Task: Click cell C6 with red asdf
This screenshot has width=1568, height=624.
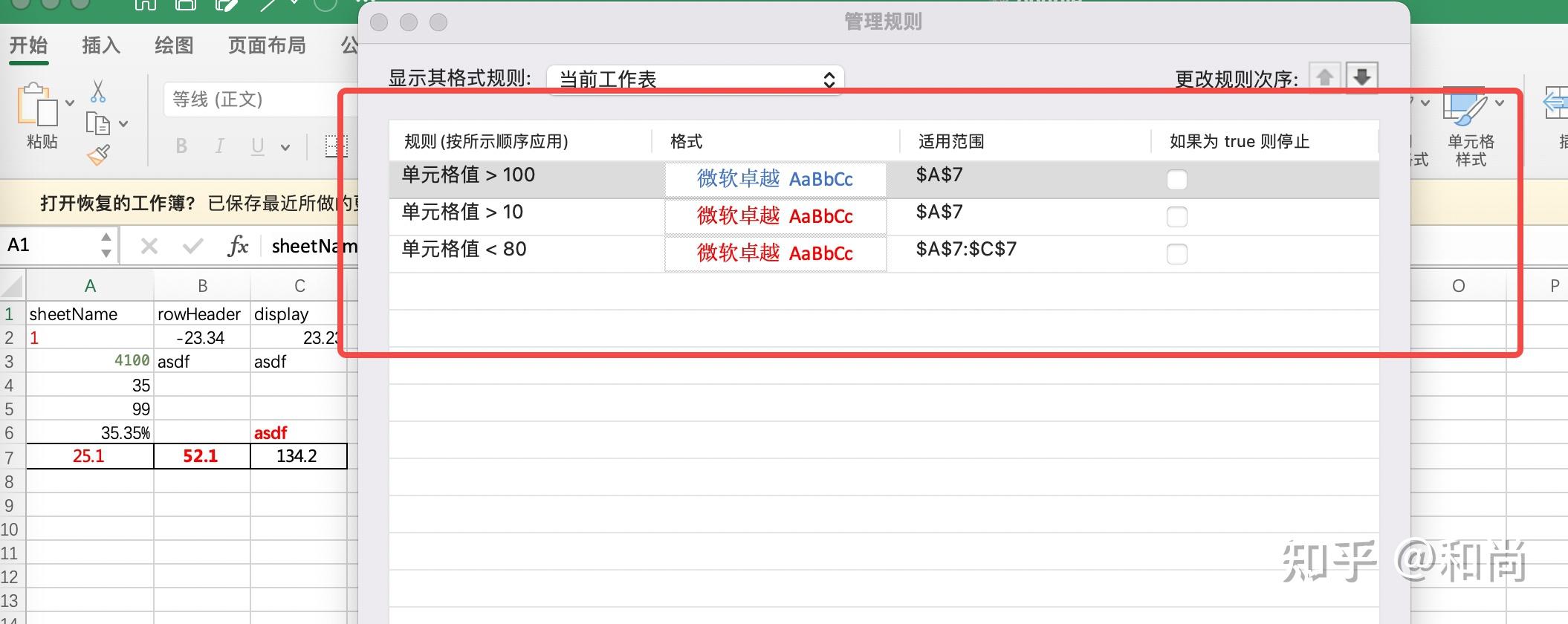Action: pos(299,433)
